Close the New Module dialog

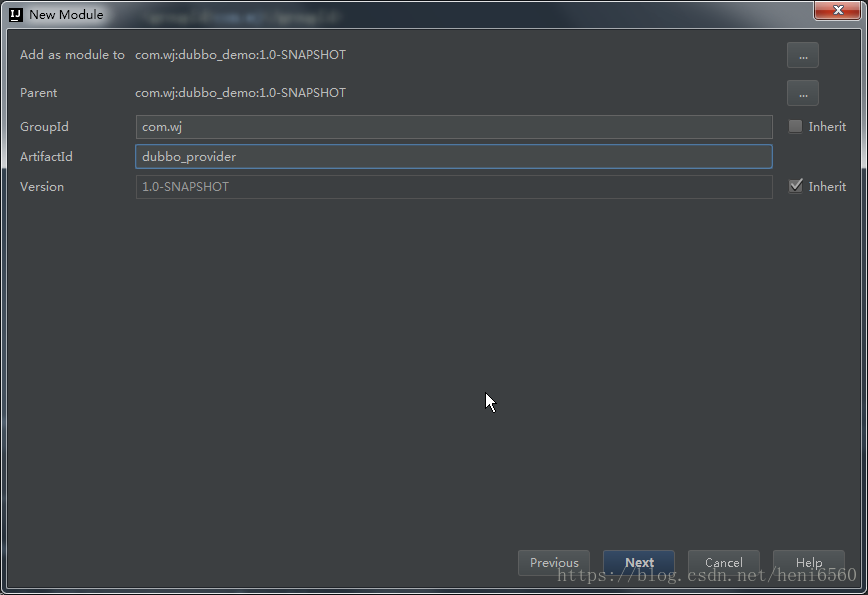(838, 10)
